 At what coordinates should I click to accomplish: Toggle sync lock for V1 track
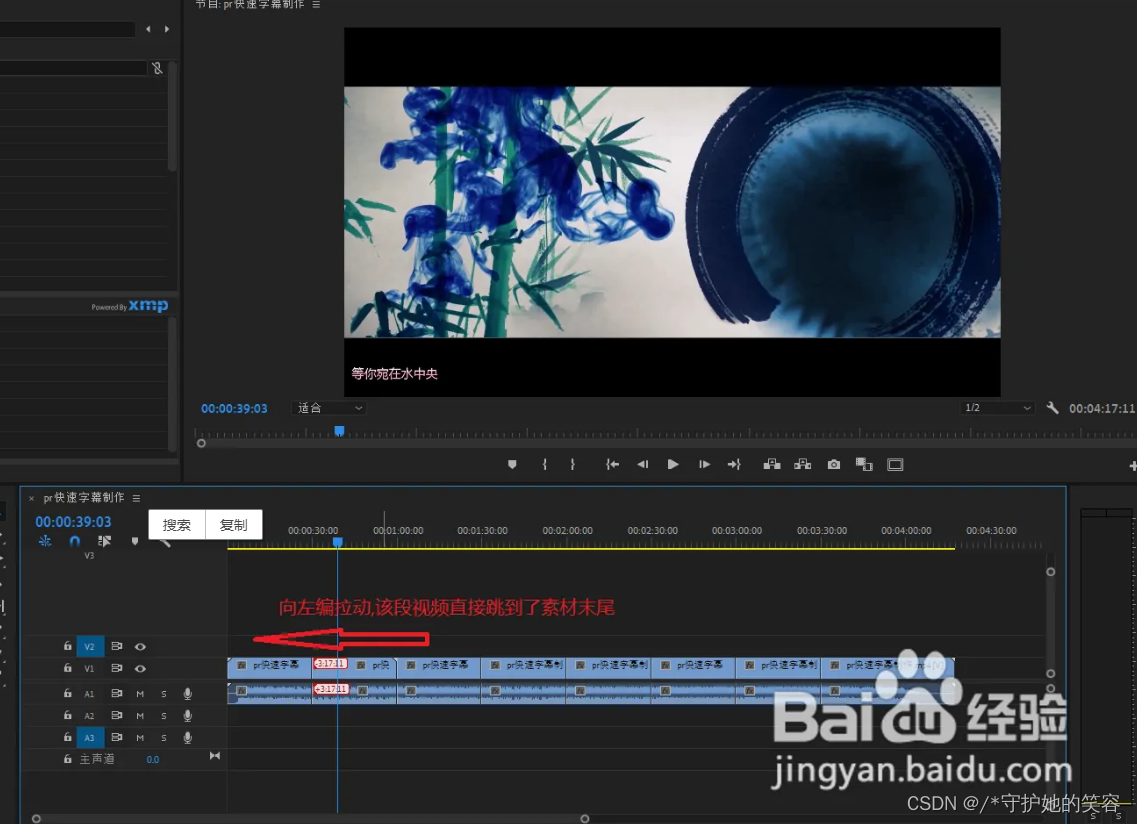click(x=116, y=667)
